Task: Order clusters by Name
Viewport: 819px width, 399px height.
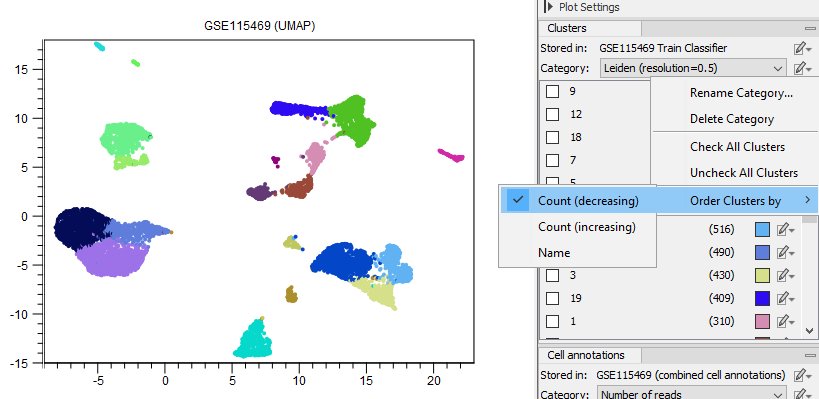Action: (577, 253)
